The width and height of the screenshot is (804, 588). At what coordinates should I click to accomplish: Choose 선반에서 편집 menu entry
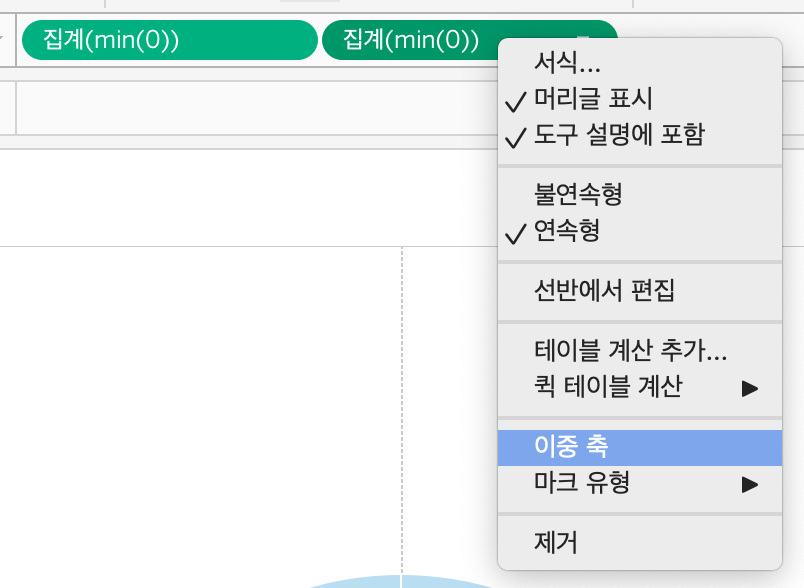[x=639, y=291]
